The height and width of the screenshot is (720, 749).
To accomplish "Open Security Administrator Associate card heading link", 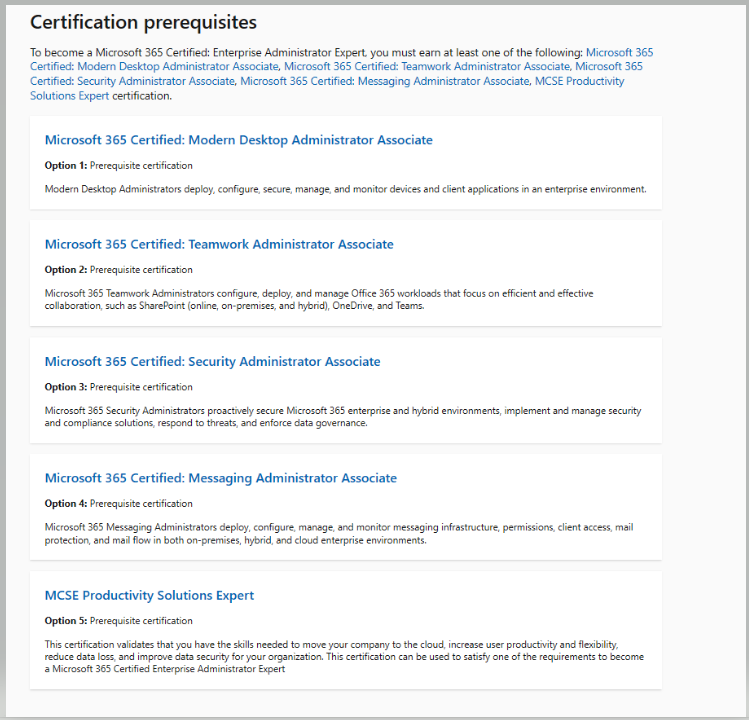I will [212, 362].
